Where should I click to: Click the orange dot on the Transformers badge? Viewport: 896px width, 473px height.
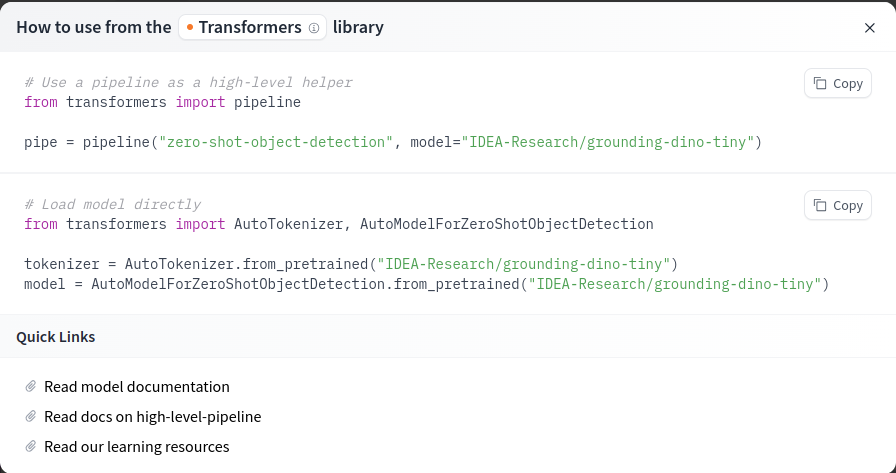[x=190, y=27]
